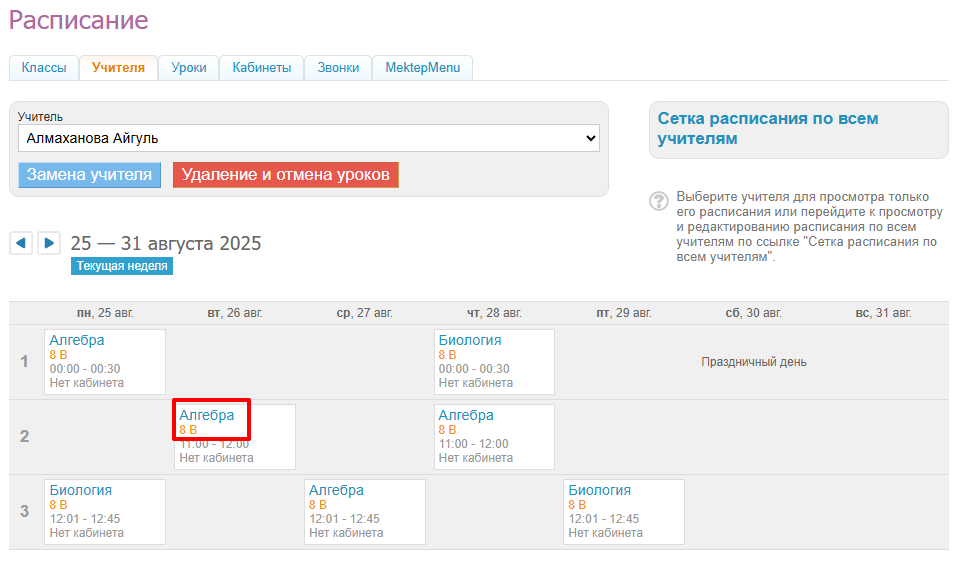The width and height of the screenshot is (965, 568).
Task: Click the Текущая неделя badge
Action: (x=122, y=266)
